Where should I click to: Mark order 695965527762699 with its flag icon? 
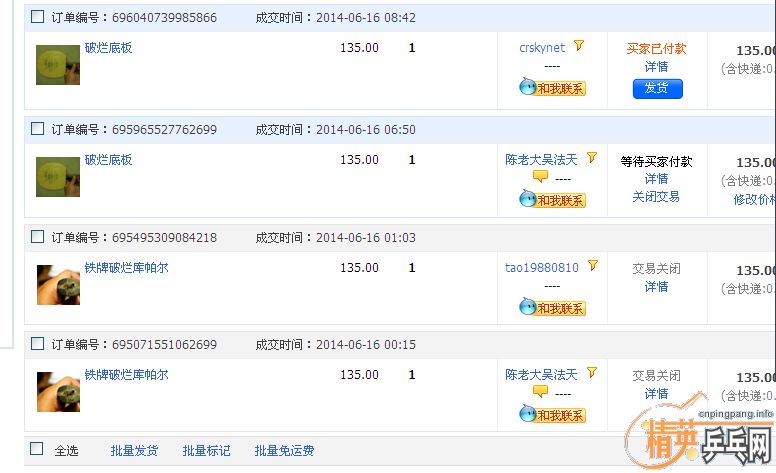click(x=592, y=158)
